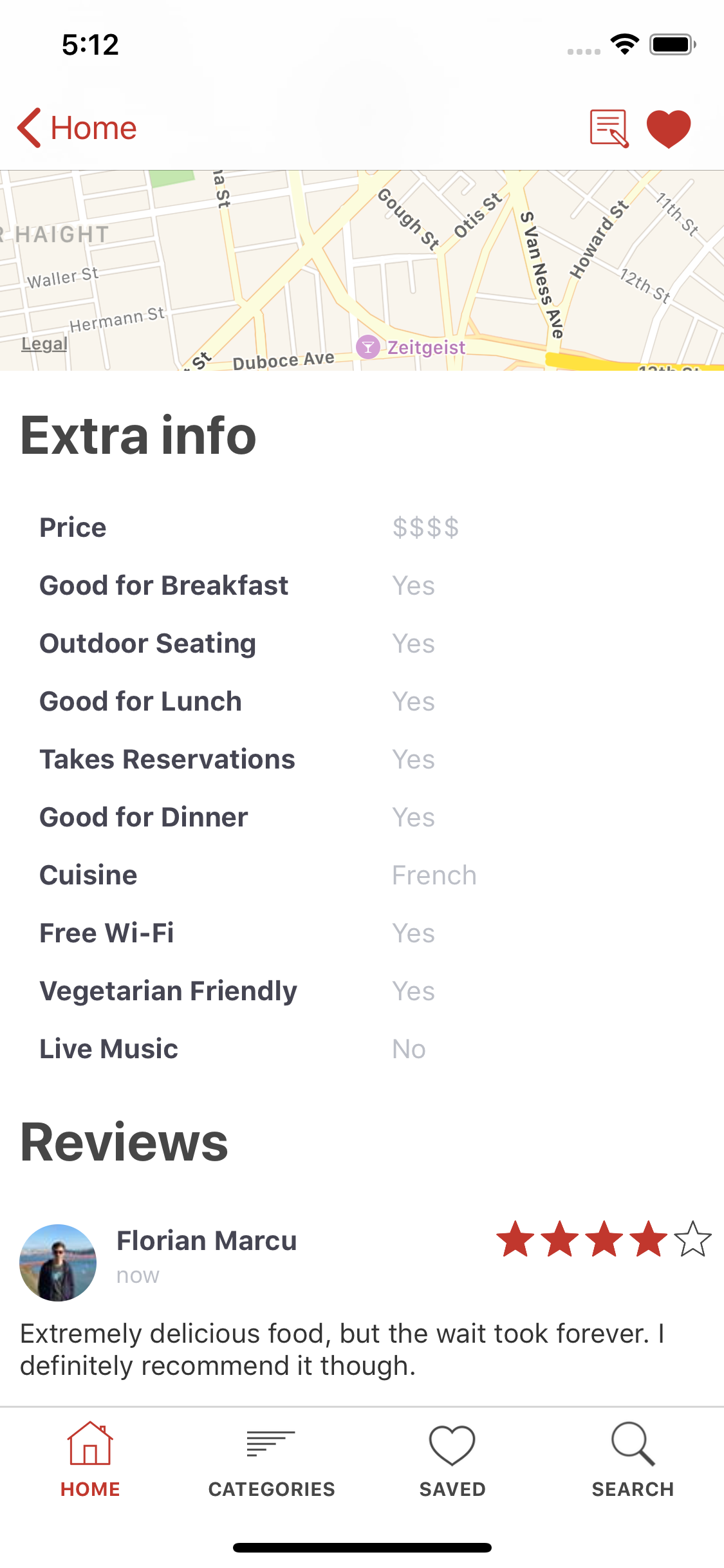This screenshot has height=1568, width=724.
Task: Tap the Search magnifying glass icon
Action: [633, 1444]
